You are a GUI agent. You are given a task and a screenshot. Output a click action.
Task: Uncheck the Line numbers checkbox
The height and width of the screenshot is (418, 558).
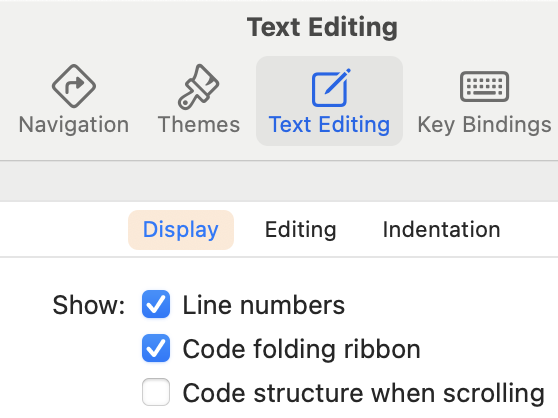click(x=156, y=305)
